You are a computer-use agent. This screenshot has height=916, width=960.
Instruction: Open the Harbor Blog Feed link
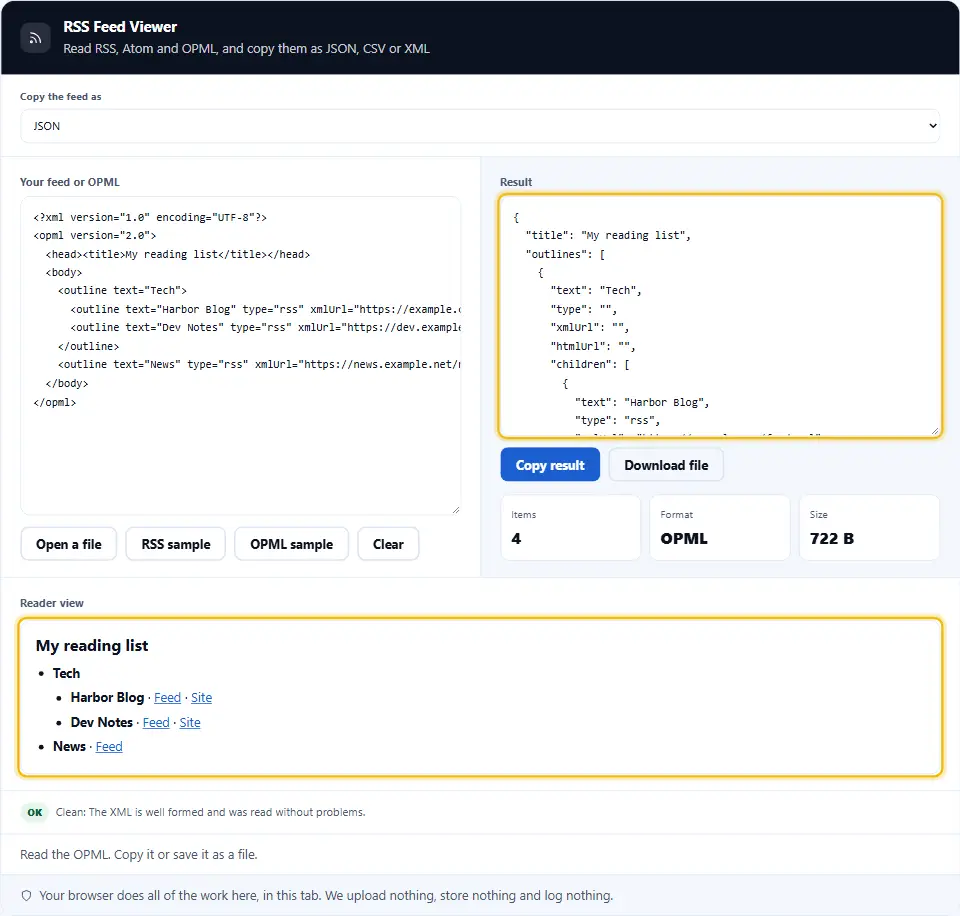[167, 697]
